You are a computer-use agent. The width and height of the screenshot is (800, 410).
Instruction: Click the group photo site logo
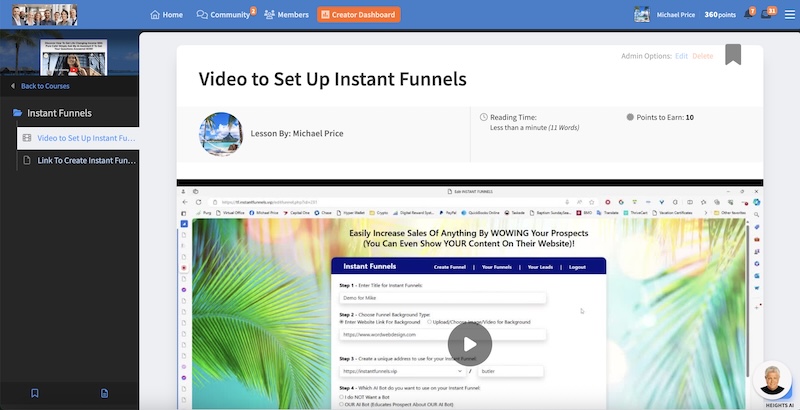[44, 15]
